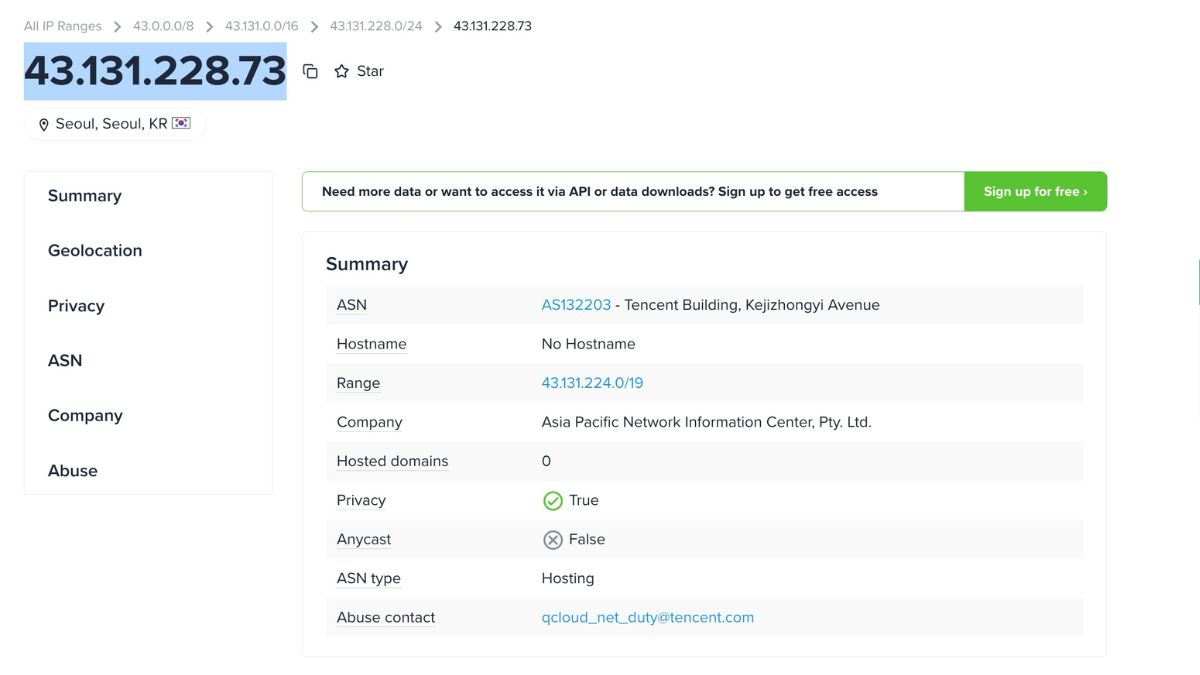Click the 43.131.224.0/19 range link
The height and width of the screenshot is (675, 1200).
(592, 383)
